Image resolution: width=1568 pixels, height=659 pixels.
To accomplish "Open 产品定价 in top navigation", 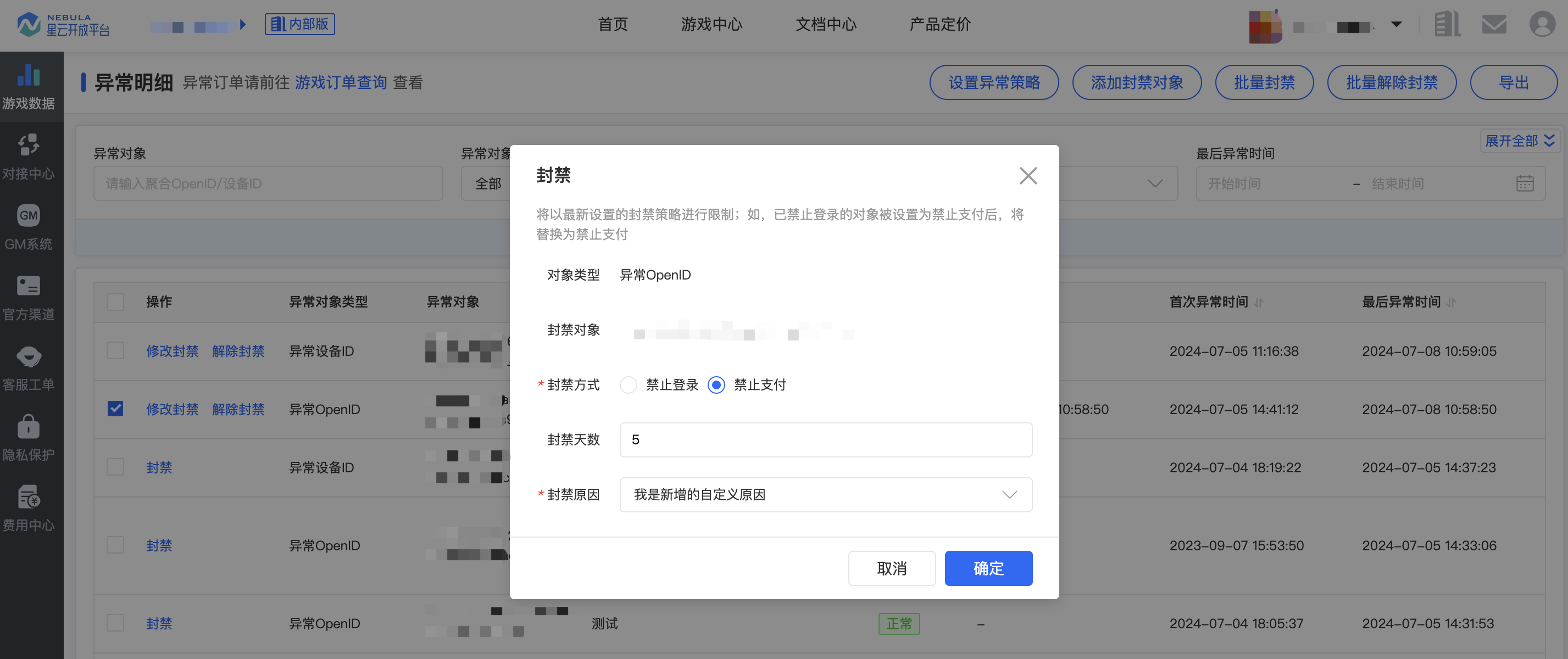I will [940, 24].
